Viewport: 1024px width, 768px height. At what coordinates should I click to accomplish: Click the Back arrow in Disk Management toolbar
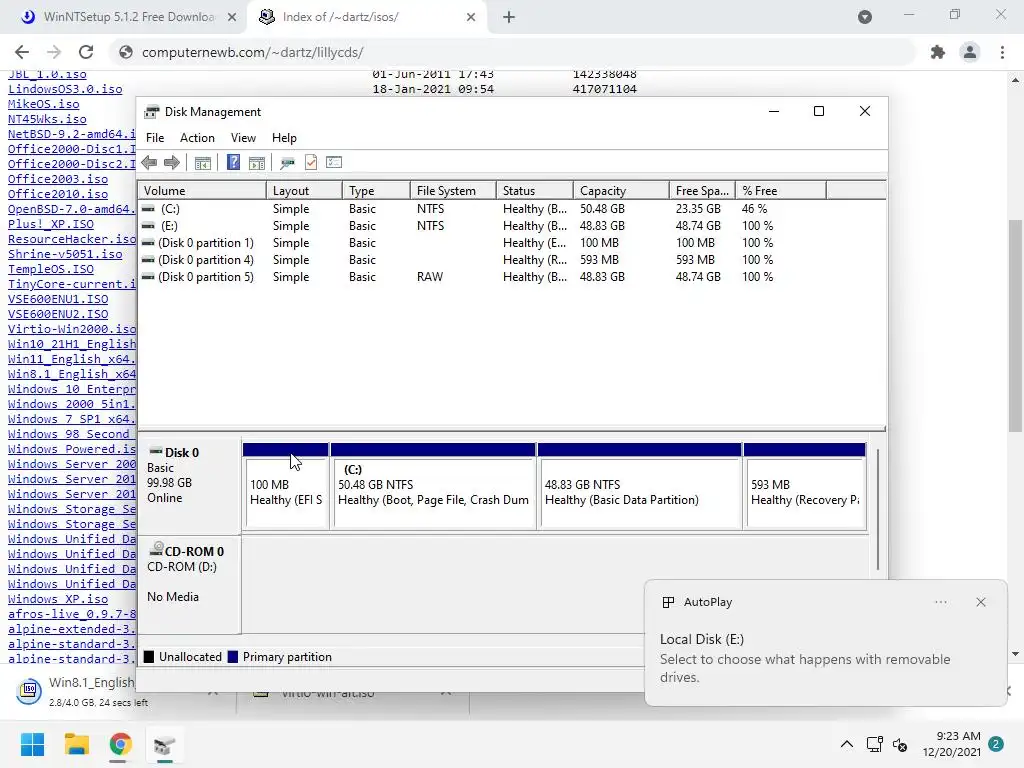pyautogui.click(x=149, y=163)
